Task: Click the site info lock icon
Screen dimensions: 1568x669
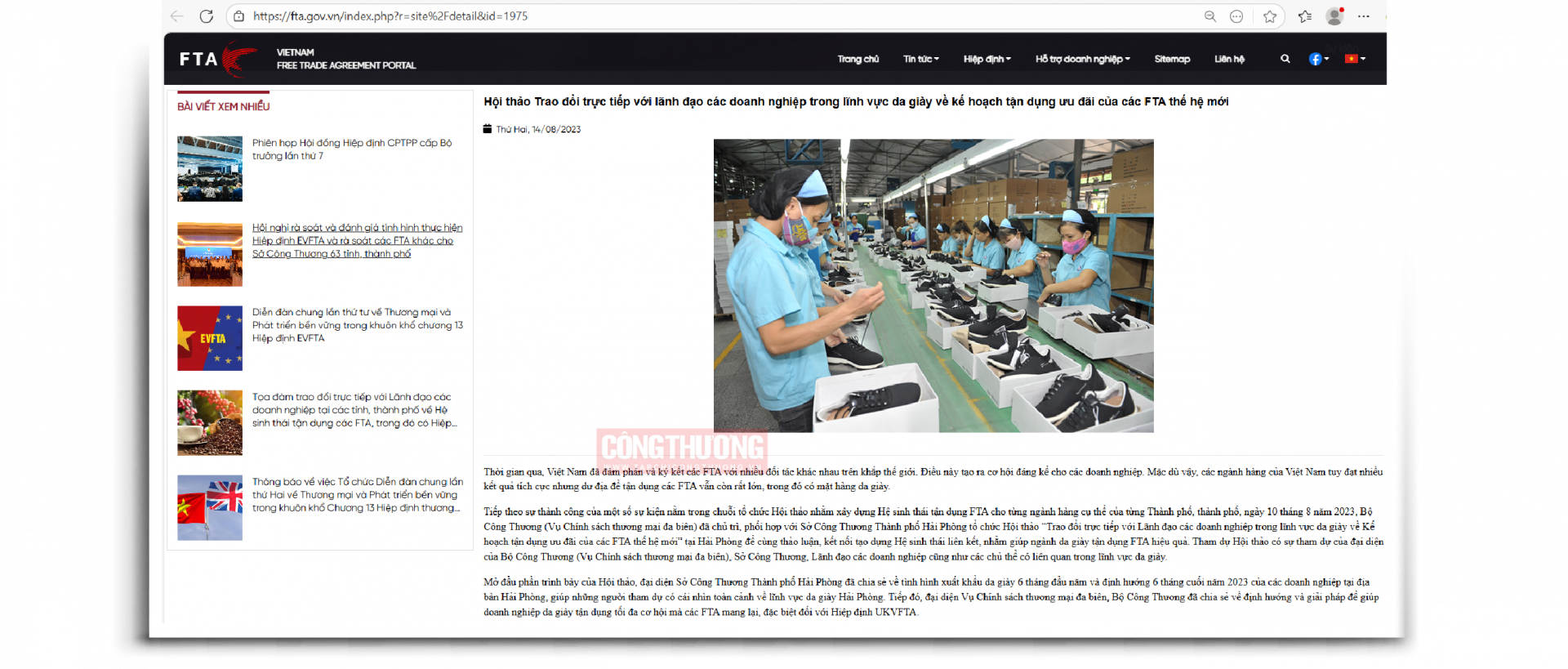Action: (x=238, y=16)
